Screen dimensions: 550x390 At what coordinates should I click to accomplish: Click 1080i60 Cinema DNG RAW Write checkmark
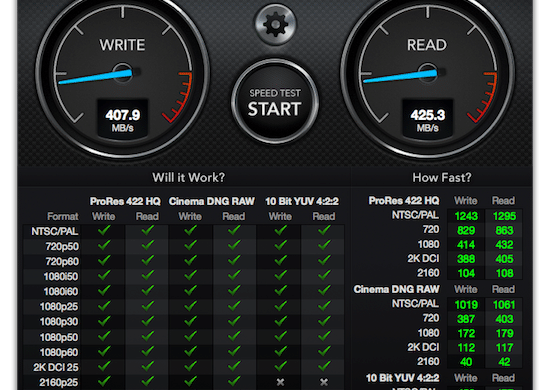tap(190, 291)
